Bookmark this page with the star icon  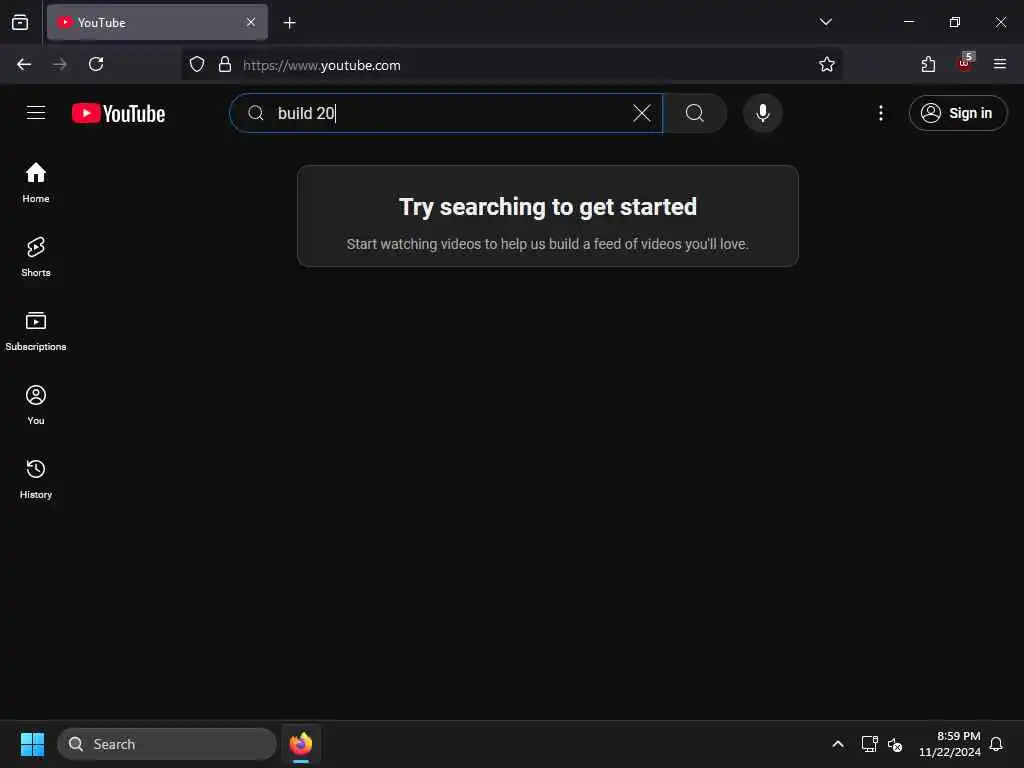826,64
